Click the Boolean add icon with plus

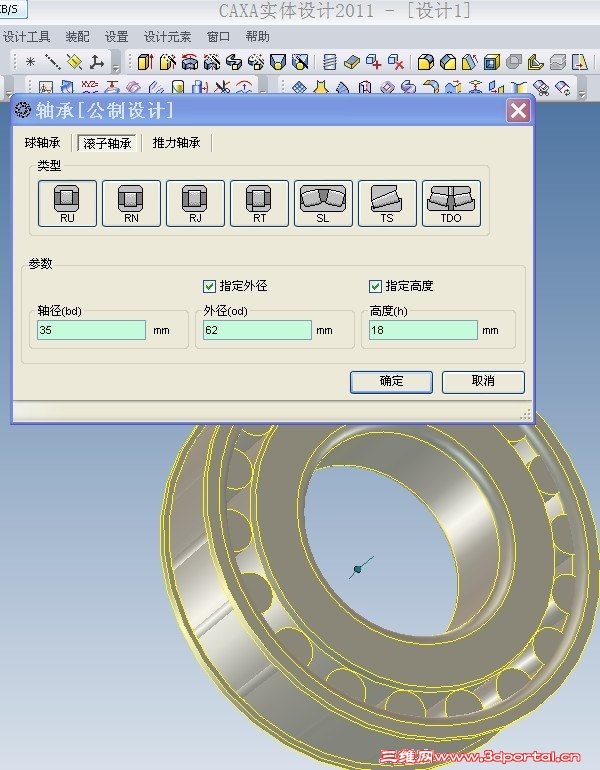374,62
